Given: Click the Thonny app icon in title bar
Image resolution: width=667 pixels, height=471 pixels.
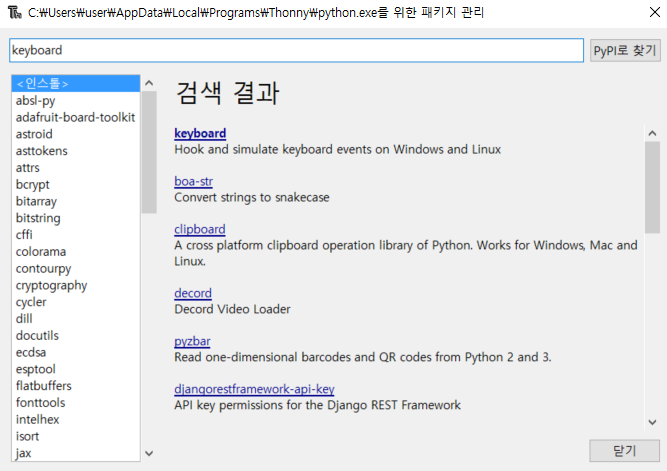Looking at the screenshot, I should [14, 12].
